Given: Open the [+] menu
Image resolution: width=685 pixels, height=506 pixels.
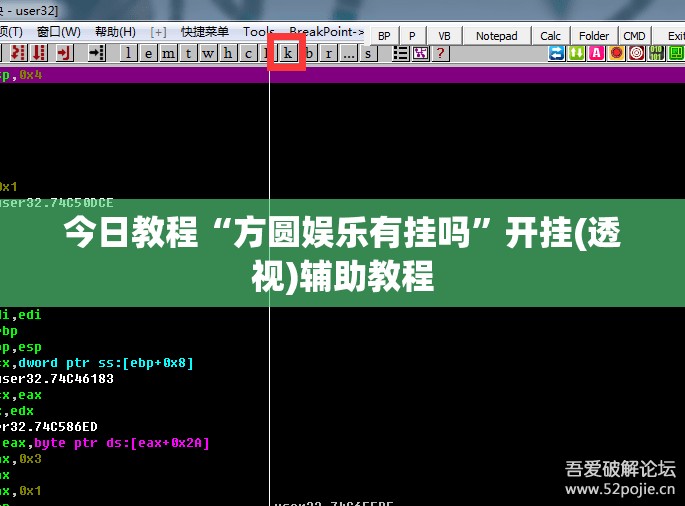Looking at the screenshot, I should [158, 32].
